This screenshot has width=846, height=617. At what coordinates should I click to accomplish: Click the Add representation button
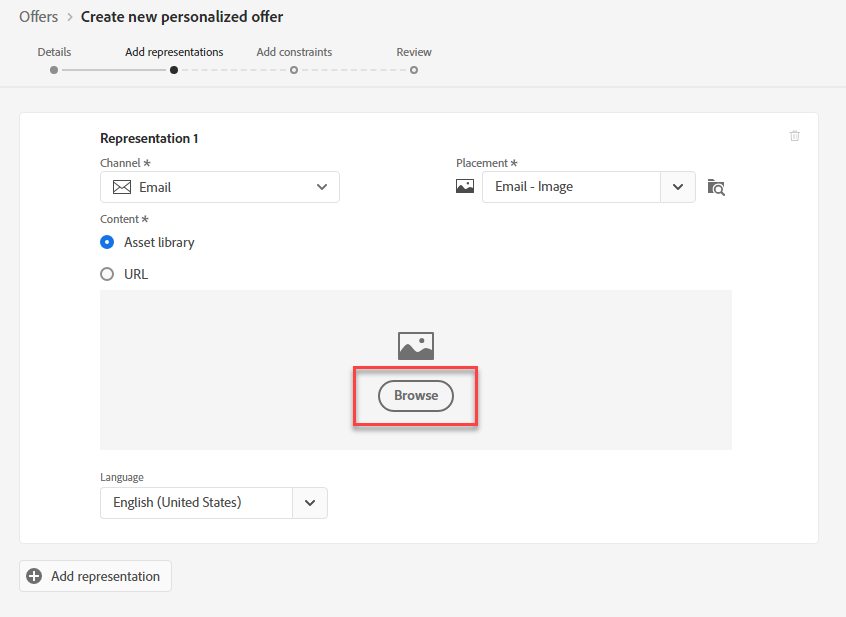coord(95,576)
